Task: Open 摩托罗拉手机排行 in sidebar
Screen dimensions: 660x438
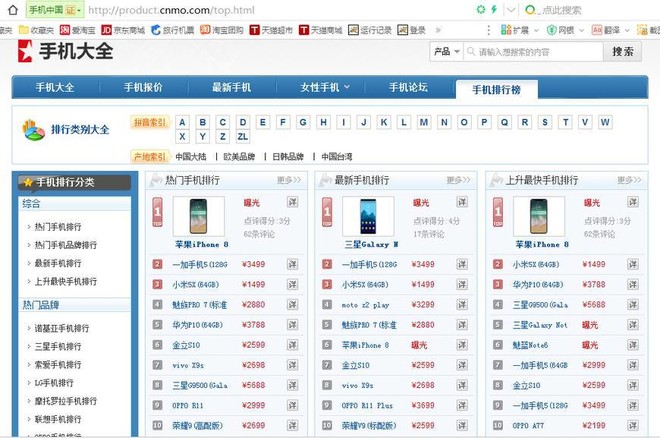Action: coord(66,401)
